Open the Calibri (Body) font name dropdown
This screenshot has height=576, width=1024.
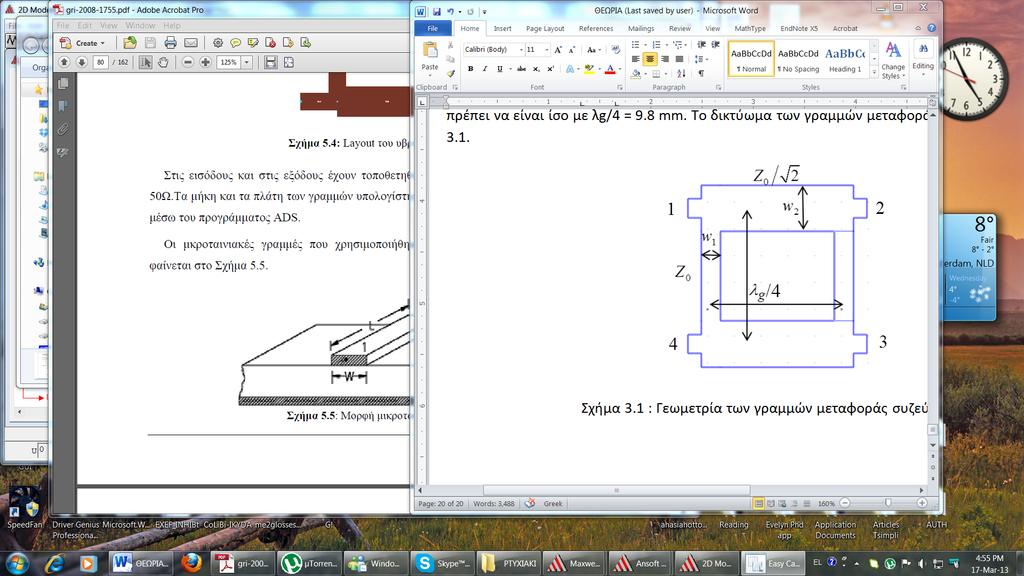click(x=521, y=50)
